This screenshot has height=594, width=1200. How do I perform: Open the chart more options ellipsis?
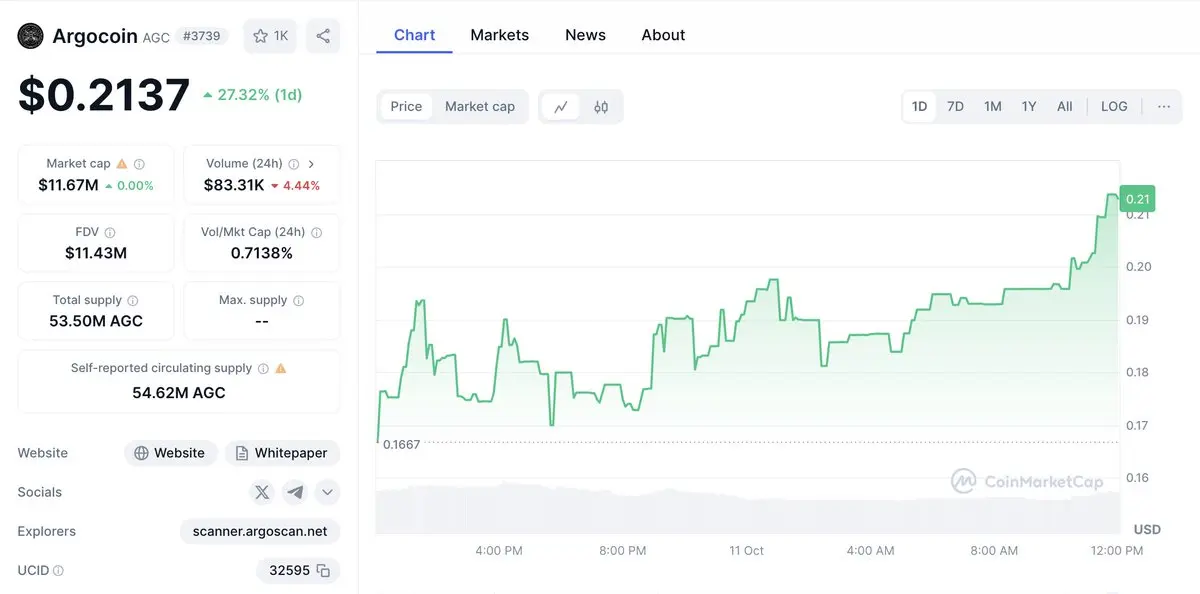click(1164, 107)
